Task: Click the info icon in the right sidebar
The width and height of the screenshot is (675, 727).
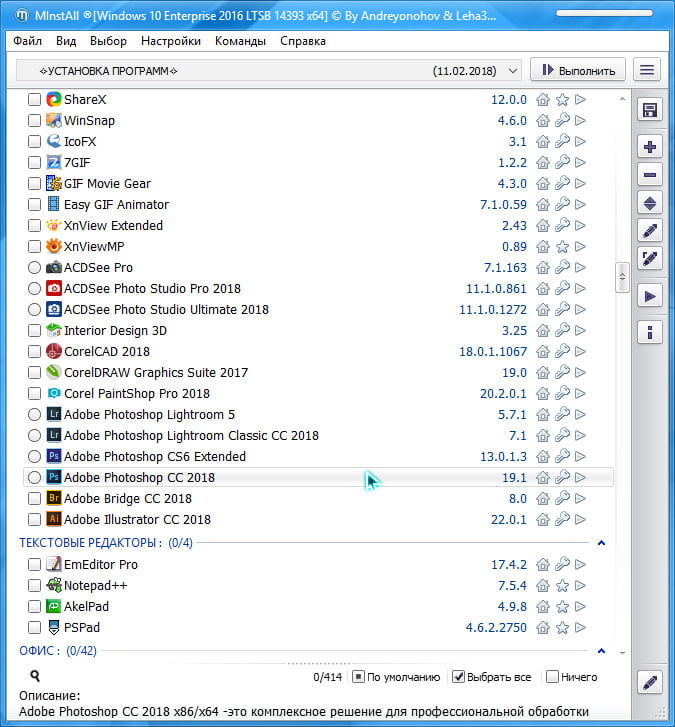Action: (650, 332)
